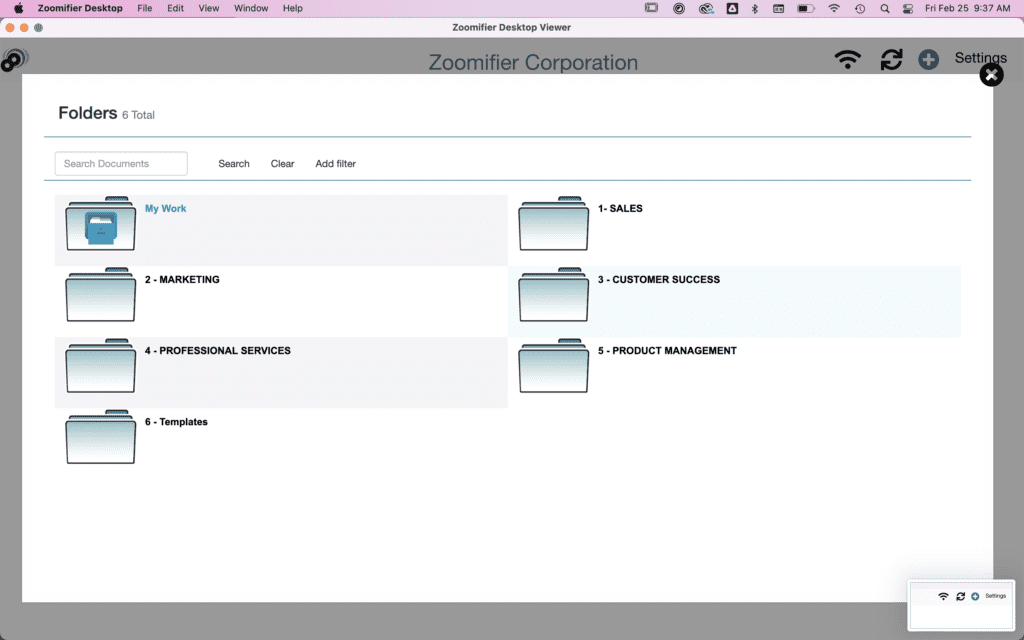
Task: Click the Time Machine icon in the menu bar
Action: tap(859, 8)
